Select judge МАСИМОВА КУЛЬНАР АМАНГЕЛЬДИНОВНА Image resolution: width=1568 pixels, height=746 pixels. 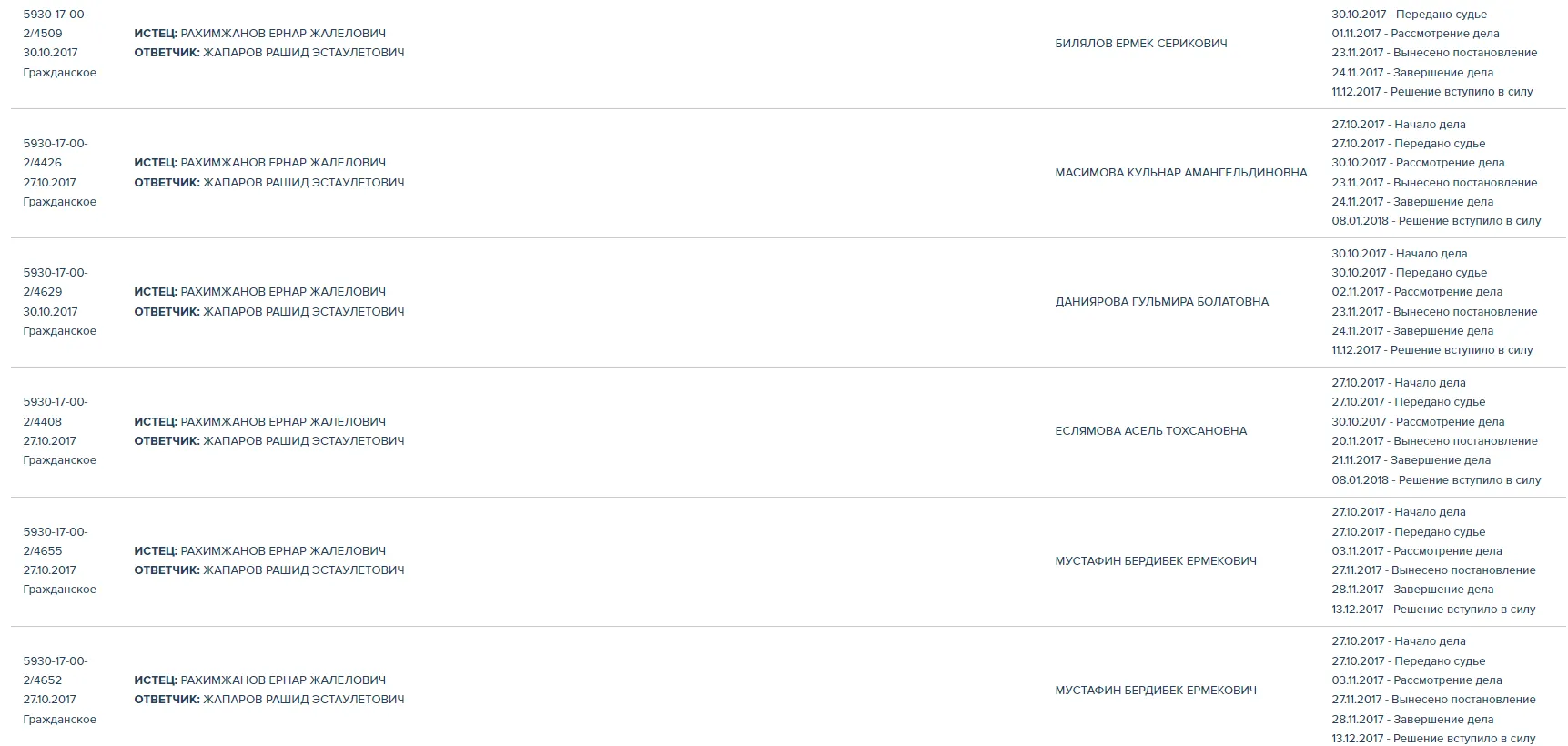[1180, 172]
